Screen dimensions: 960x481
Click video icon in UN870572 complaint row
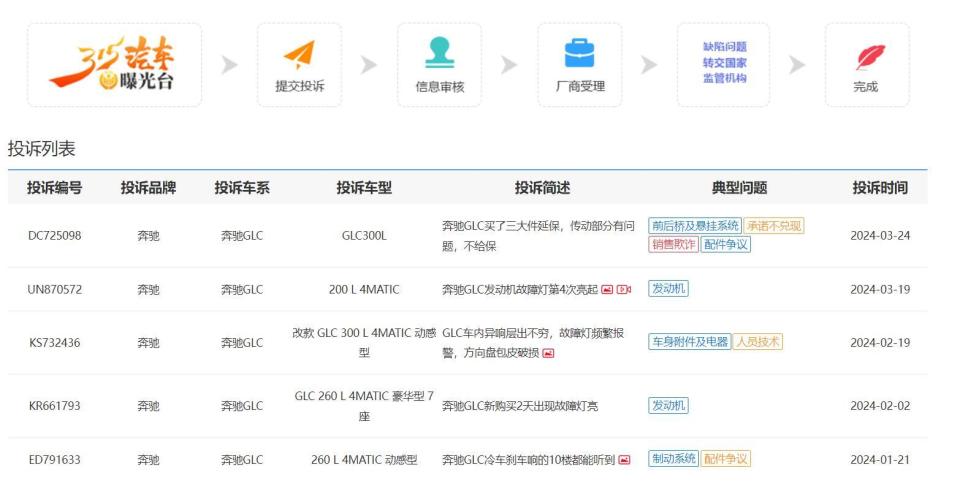point(624,289)
